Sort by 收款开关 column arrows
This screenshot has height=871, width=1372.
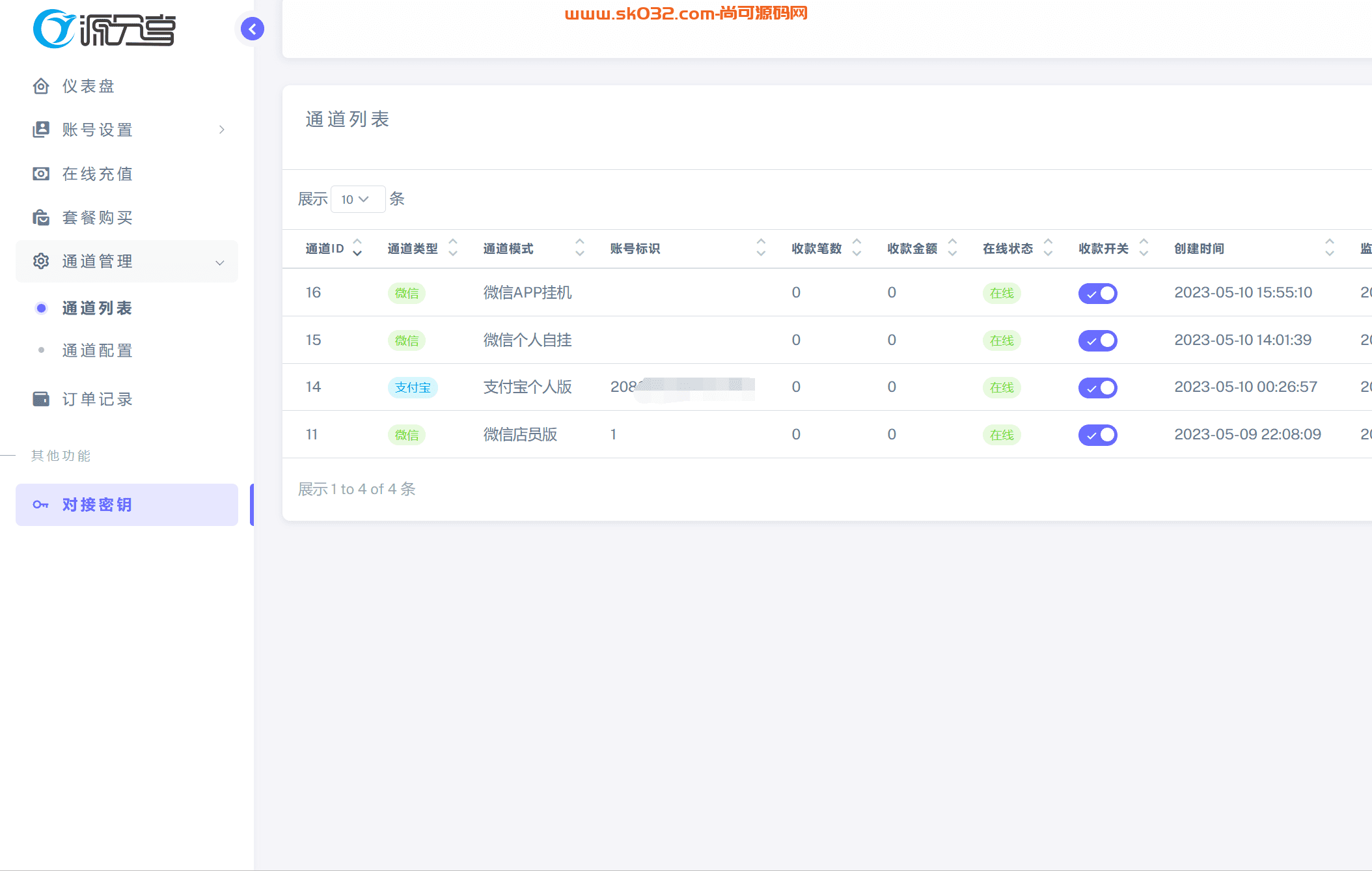(x=1144, y=248)
